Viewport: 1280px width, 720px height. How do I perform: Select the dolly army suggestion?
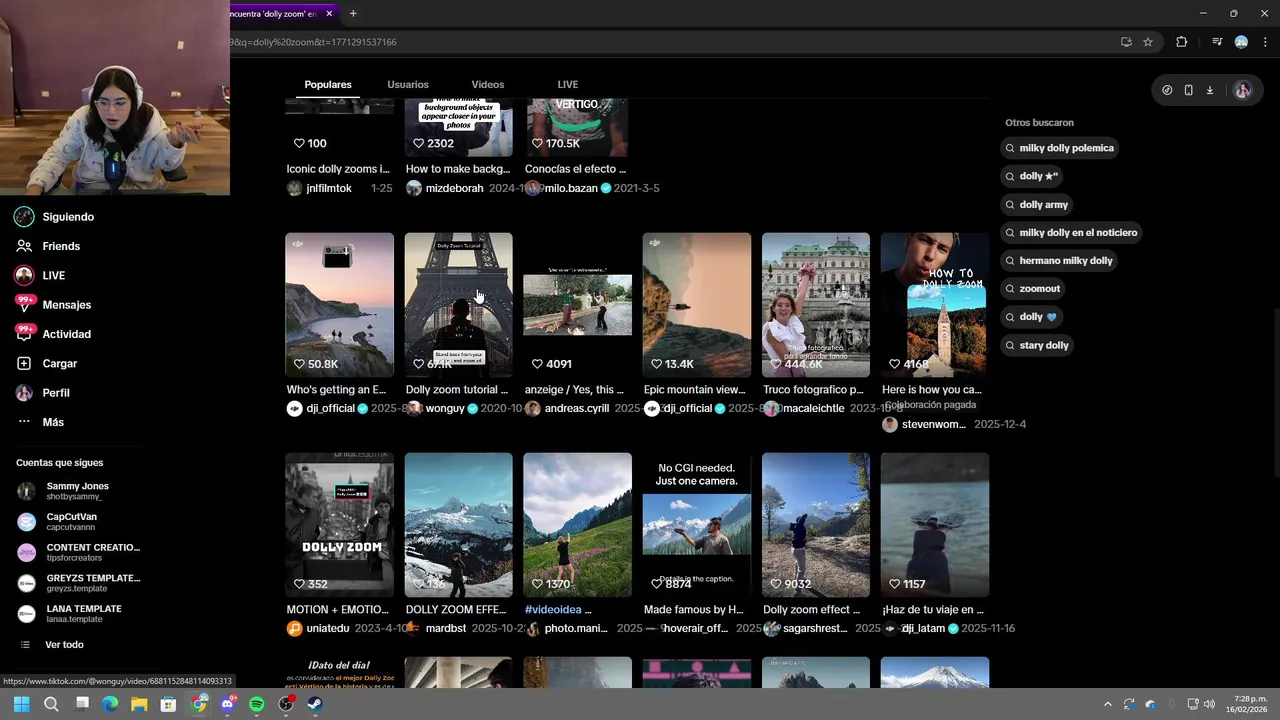(1038, 204)
